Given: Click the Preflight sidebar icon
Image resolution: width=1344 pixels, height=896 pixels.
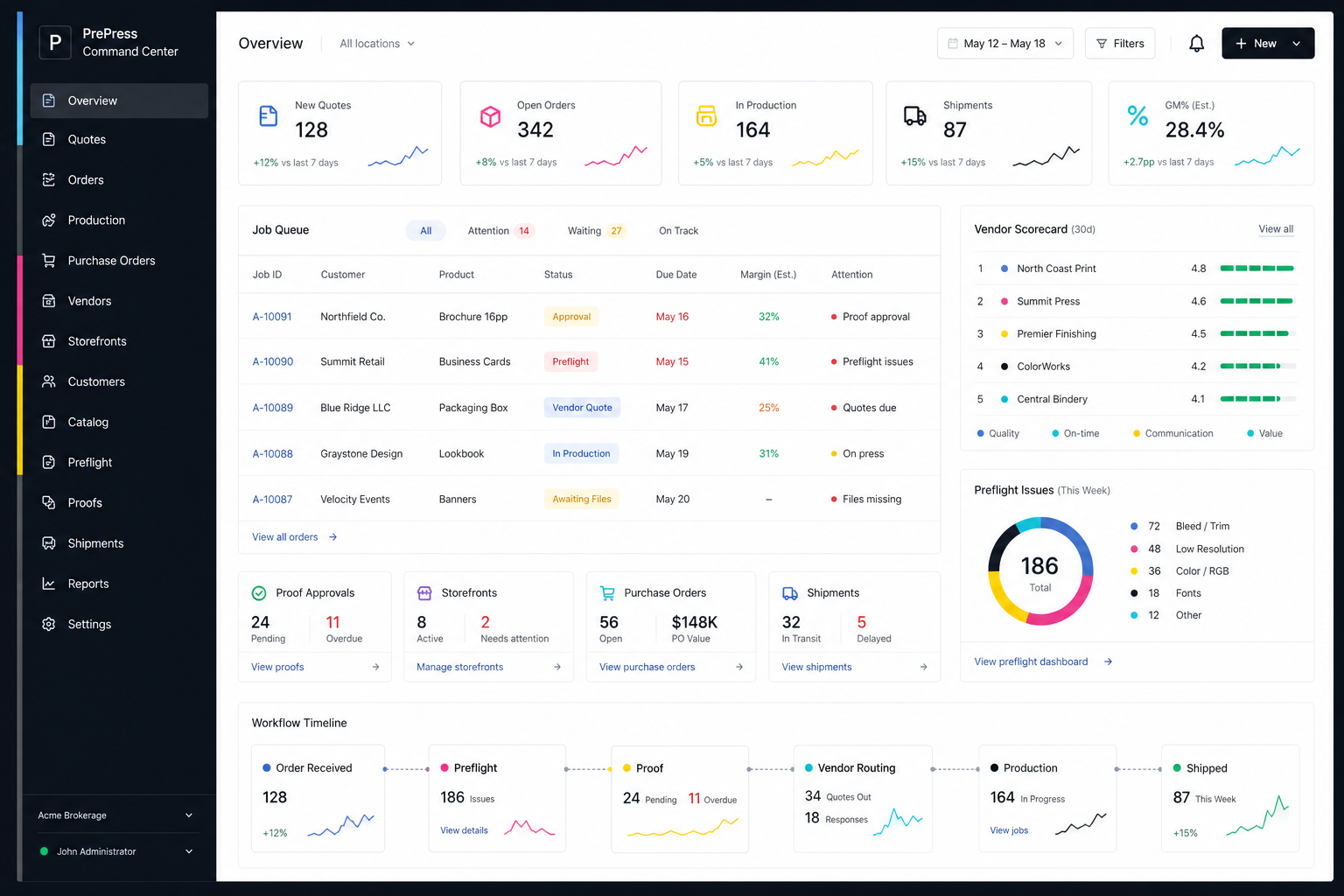Looking at the screenshot, I should coord(49,462).
